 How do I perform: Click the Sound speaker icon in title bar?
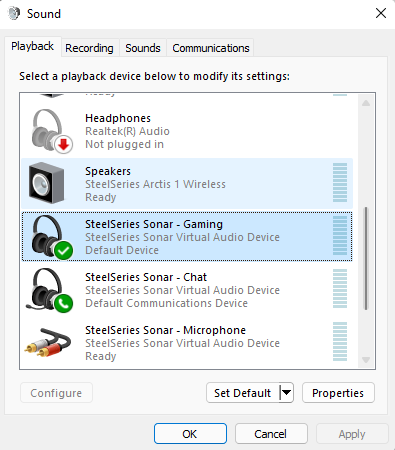pos(14,14)
